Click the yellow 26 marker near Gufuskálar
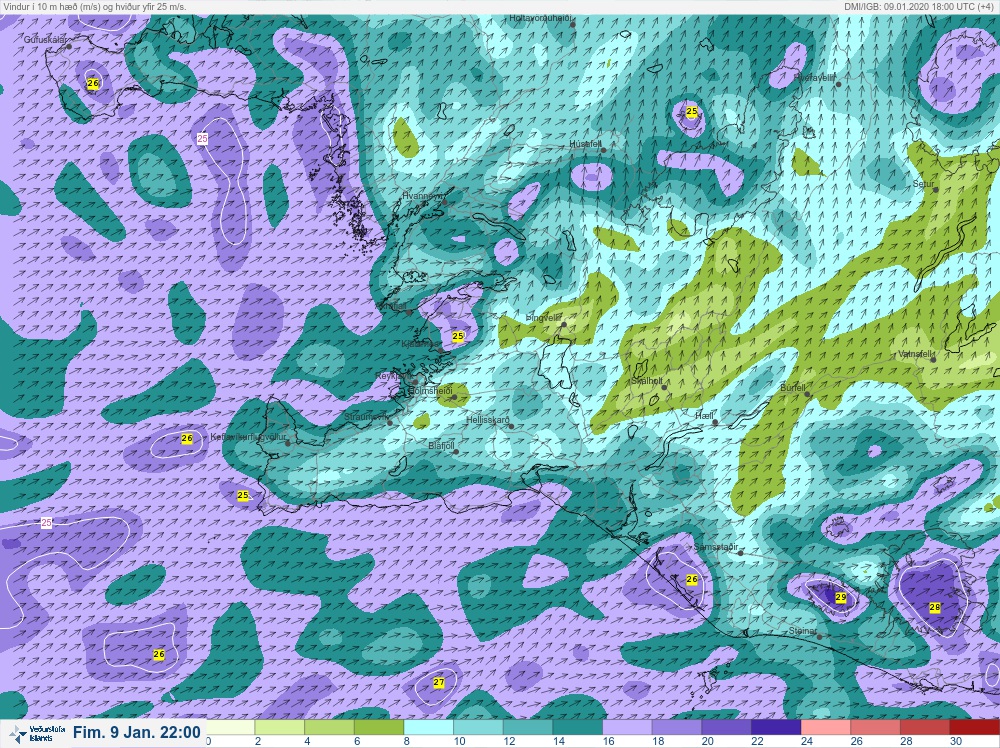This screenshot has width=1000, height=748. (93, 84)
